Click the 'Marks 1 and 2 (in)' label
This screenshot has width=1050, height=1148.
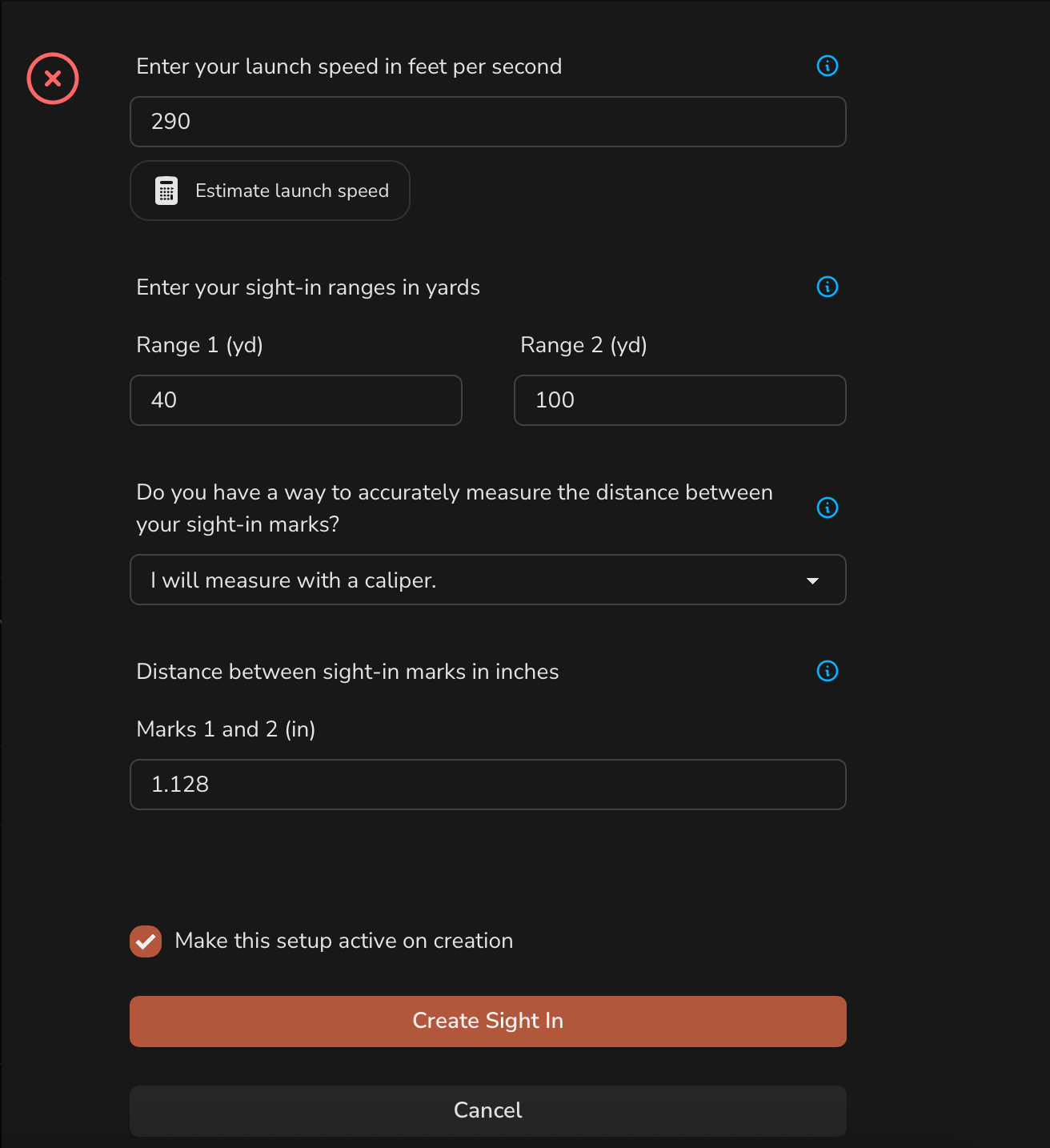click(226, 729)
